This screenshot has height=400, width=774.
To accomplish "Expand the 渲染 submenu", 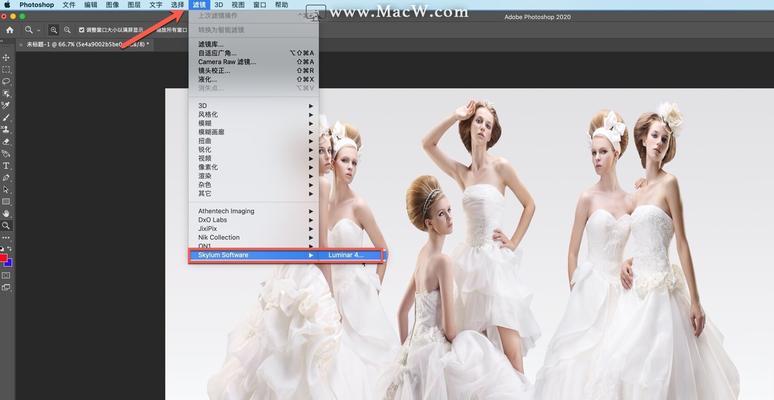I will [254, 176].
